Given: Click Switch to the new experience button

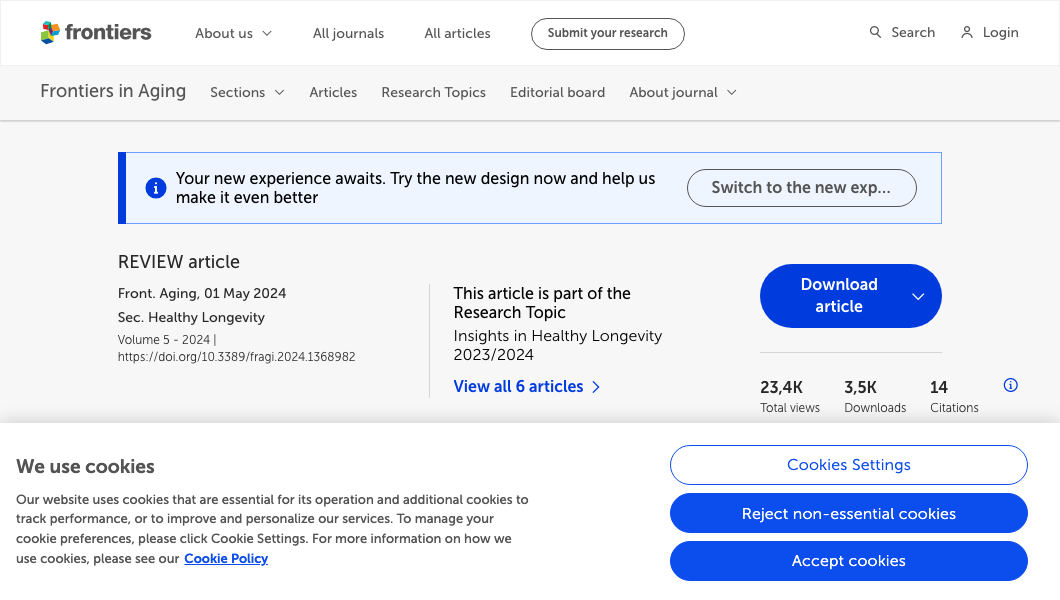Looking at the screenshot, I should point(801,188).
